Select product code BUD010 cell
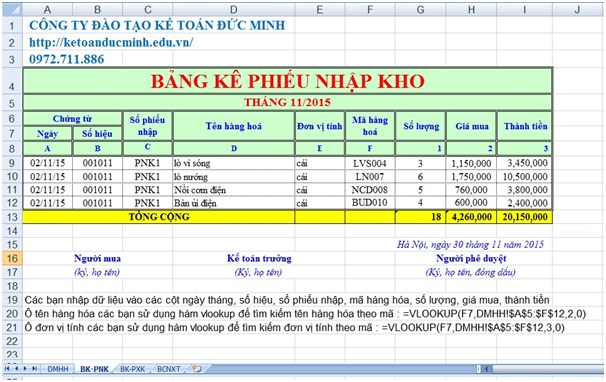Viewport: 606px width, 382px height. coord(370,203)
